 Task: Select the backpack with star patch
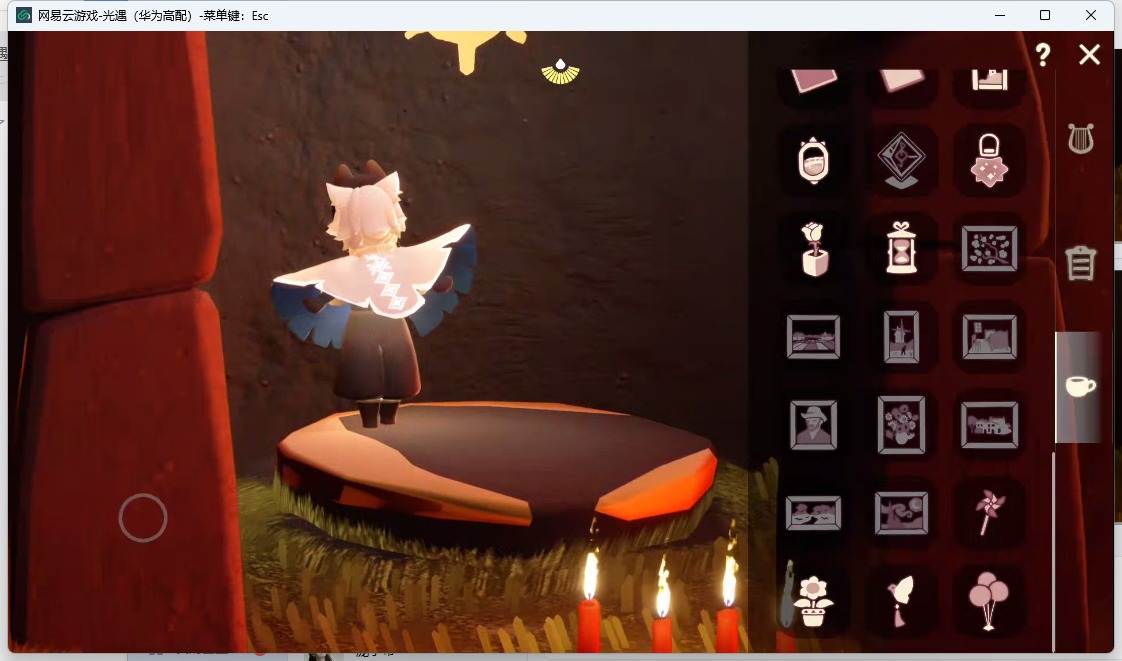pos(990,160)
